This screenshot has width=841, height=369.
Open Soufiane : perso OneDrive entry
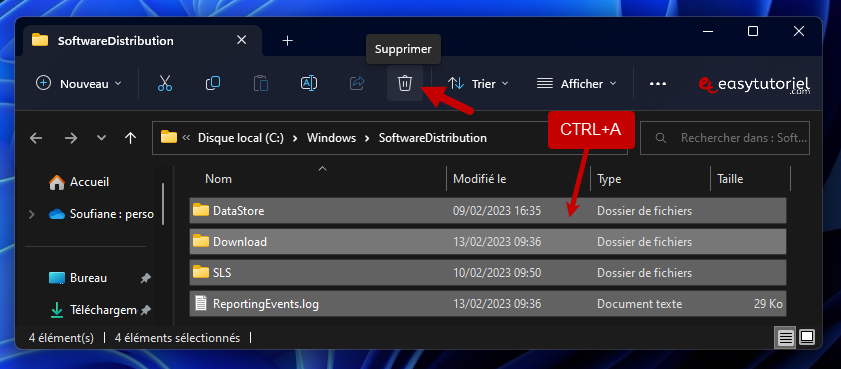pos(101,214)
